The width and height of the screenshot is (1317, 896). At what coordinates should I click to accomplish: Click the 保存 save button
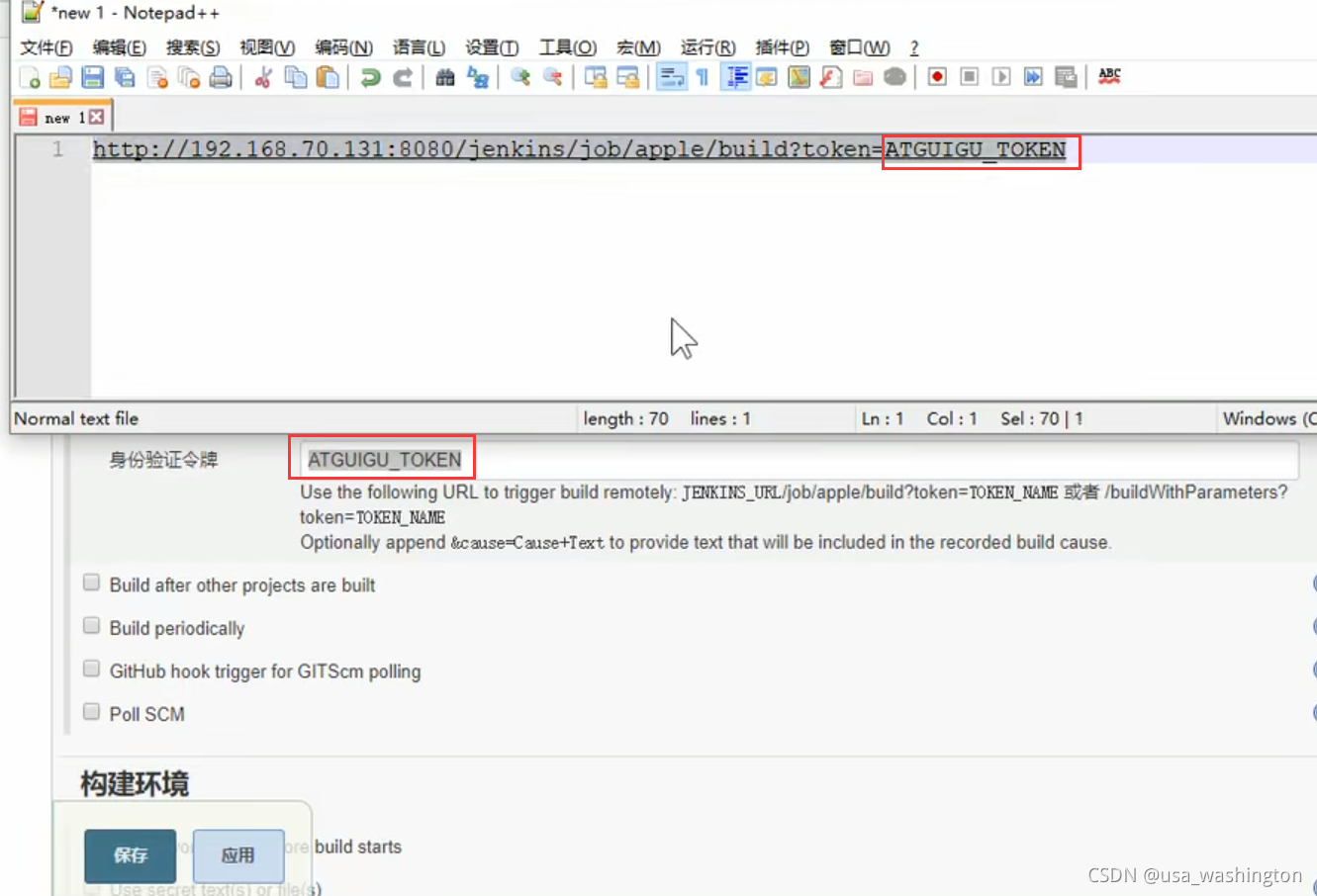point(131,855)
